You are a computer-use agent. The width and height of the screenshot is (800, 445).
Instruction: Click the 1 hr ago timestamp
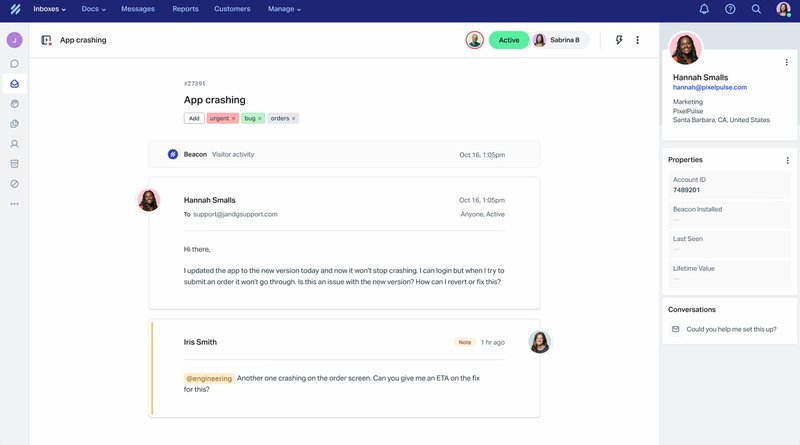[x=492, y=342]
